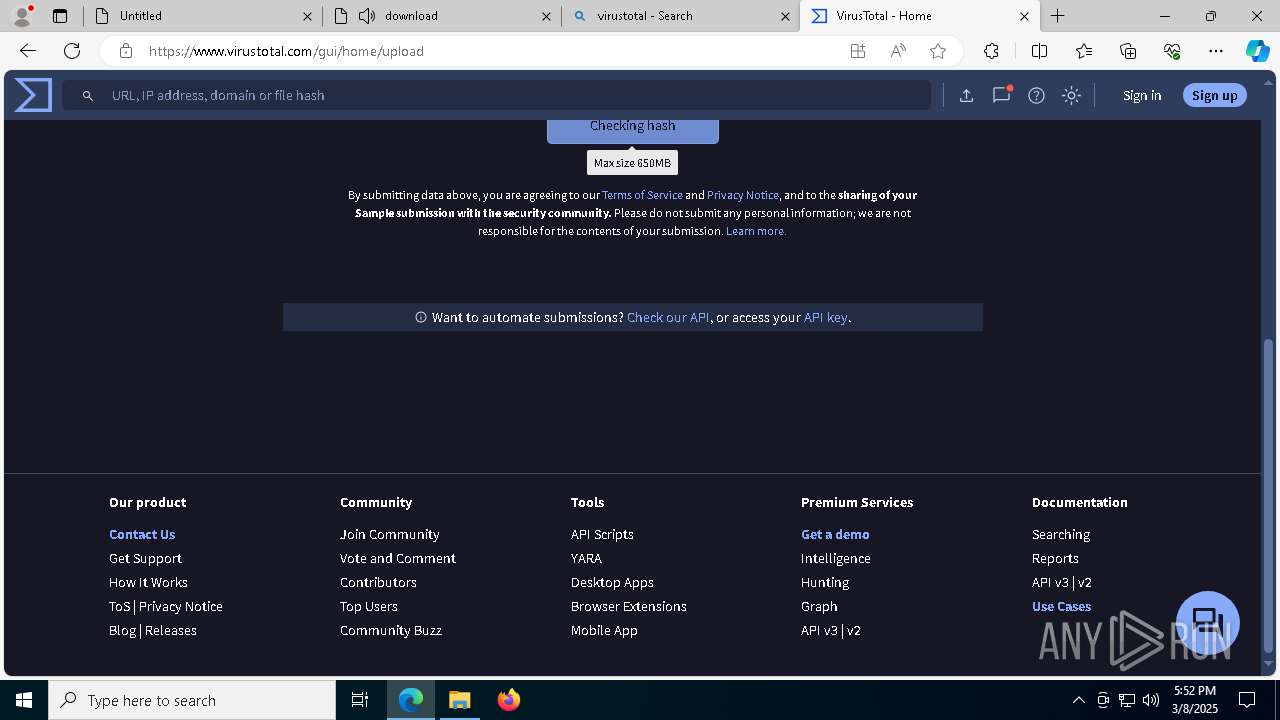
Task: Switch to the virustotal - Search tab
Action: tap(680, 16)
